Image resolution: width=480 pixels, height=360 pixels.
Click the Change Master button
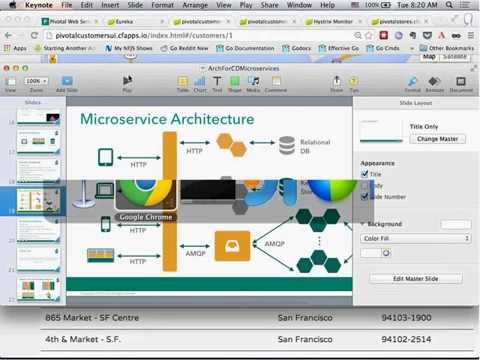pos(437,139)
